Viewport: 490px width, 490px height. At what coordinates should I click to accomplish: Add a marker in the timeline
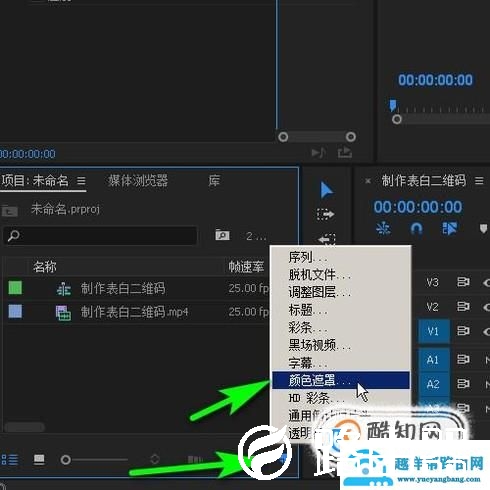coord(483,229)
